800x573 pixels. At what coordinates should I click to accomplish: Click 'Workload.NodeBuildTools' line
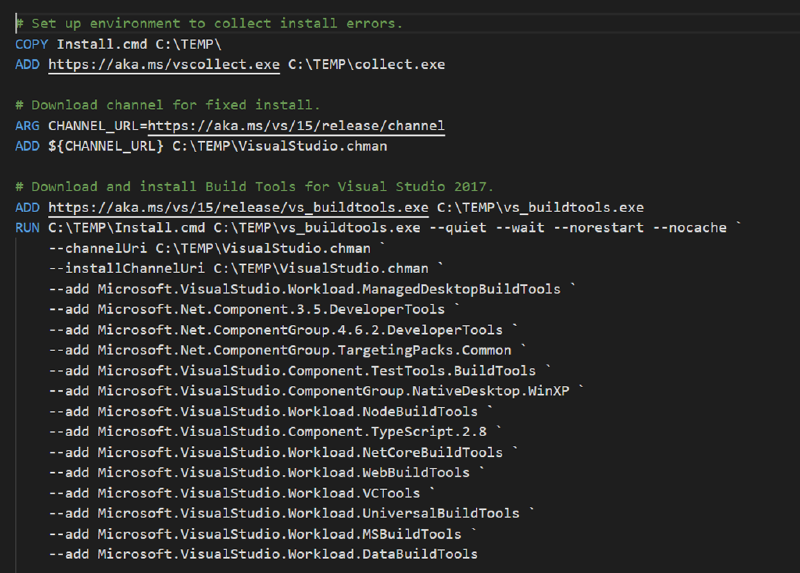pyautogui.click(x=270, y=412)
